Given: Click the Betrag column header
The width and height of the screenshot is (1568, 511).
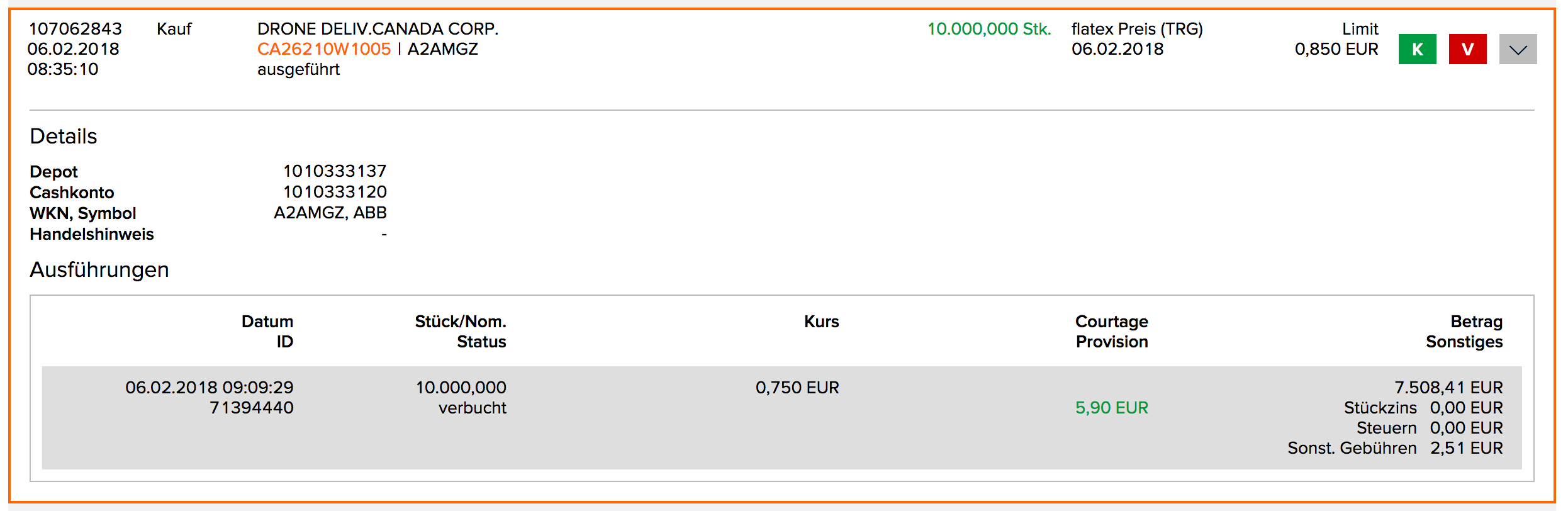Looking at the screenshot, I should (x=1476, y=322).
